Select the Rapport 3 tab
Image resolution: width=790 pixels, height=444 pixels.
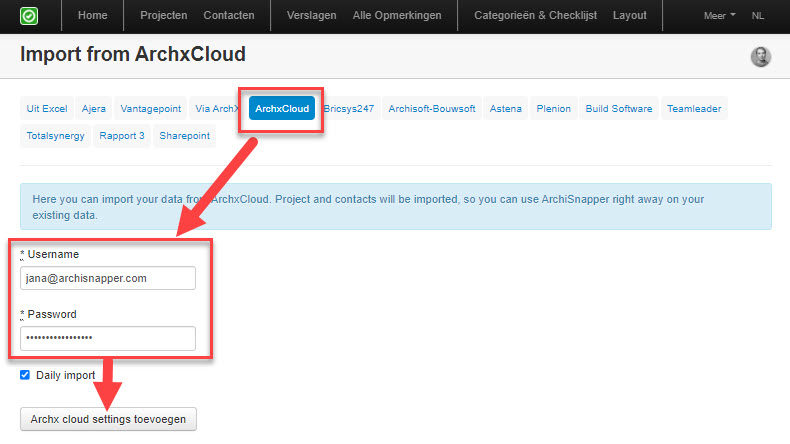point(122,136)
